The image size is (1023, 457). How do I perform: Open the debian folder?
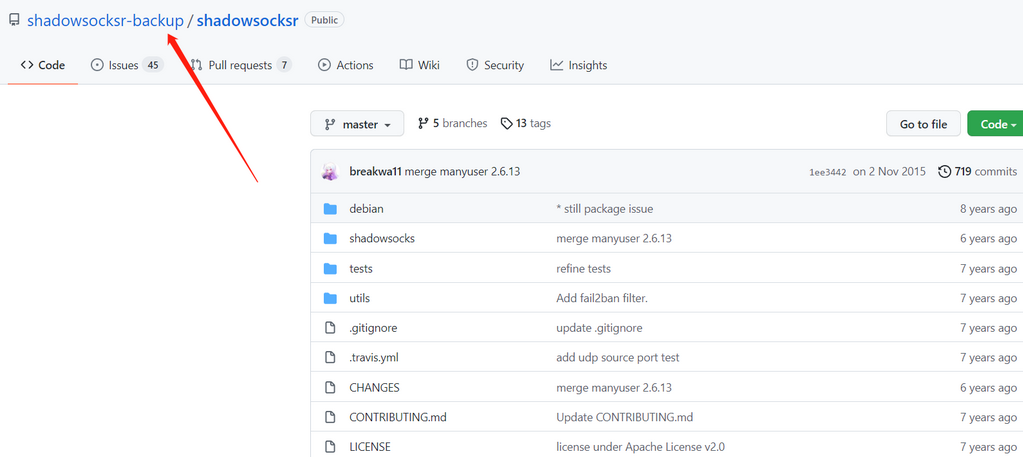[366, 209]
